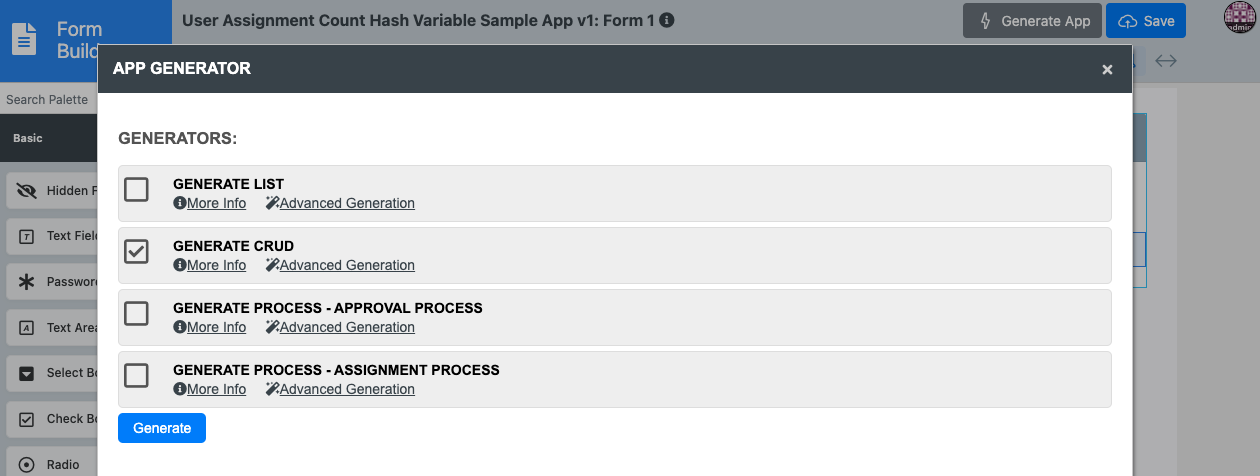Screen dimensions: 1260x476
Task: Click the Text Area palette icon
Action: [27, 327]
